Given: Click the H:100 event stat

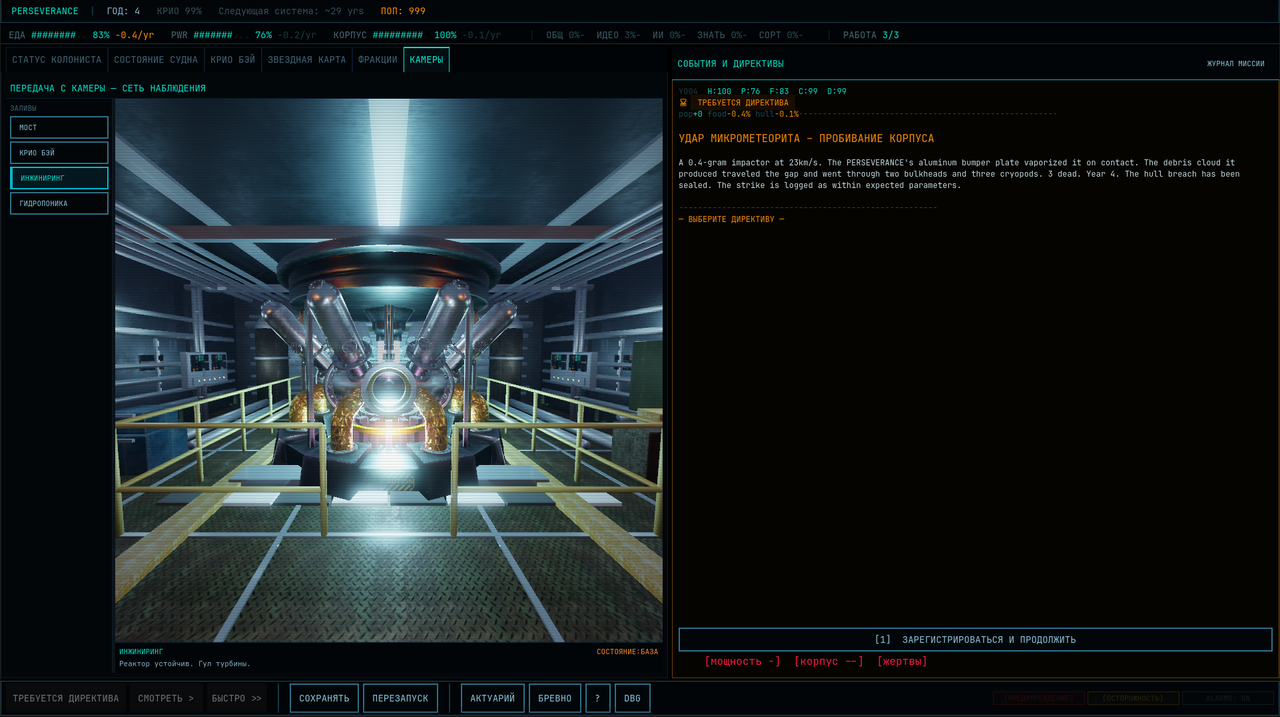Looking at the screenshot, I should pos(719,91).
